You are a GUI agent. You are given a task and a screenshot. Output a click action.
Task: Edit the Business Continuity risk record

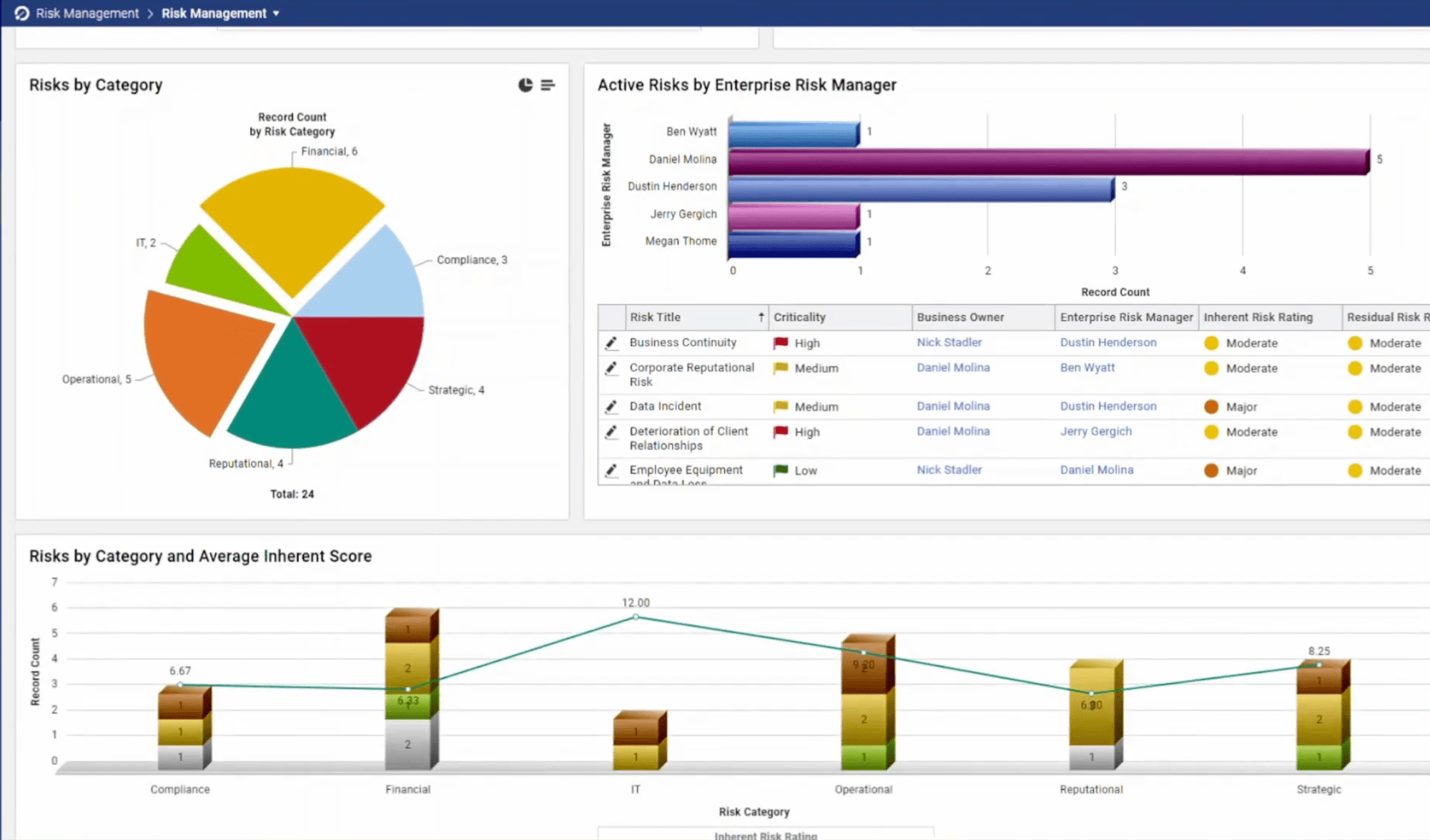click(x=611, y=342)
